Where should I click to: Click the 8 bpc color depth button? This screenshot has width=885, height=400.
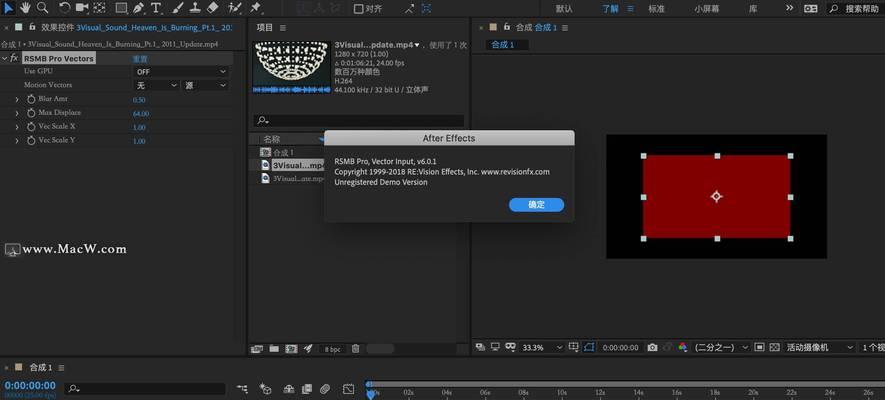click(332, 349)
